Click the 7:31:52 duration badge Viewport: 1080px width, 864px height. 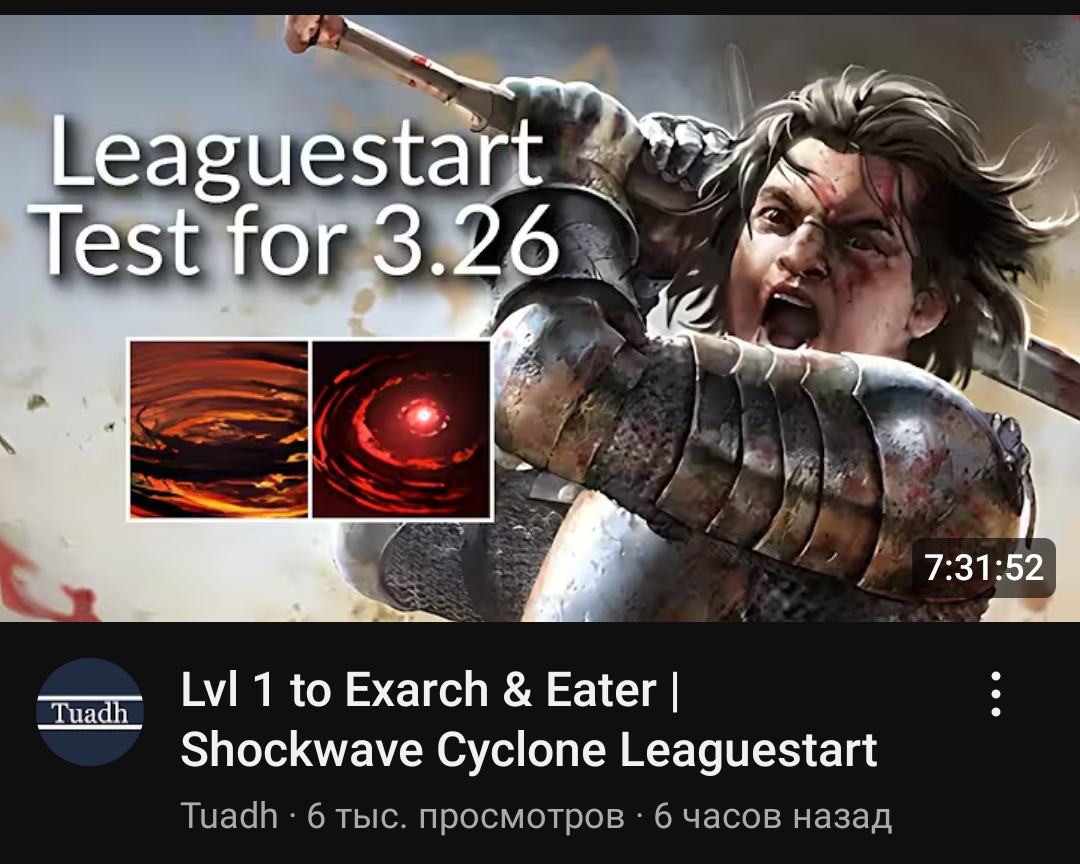984,568
